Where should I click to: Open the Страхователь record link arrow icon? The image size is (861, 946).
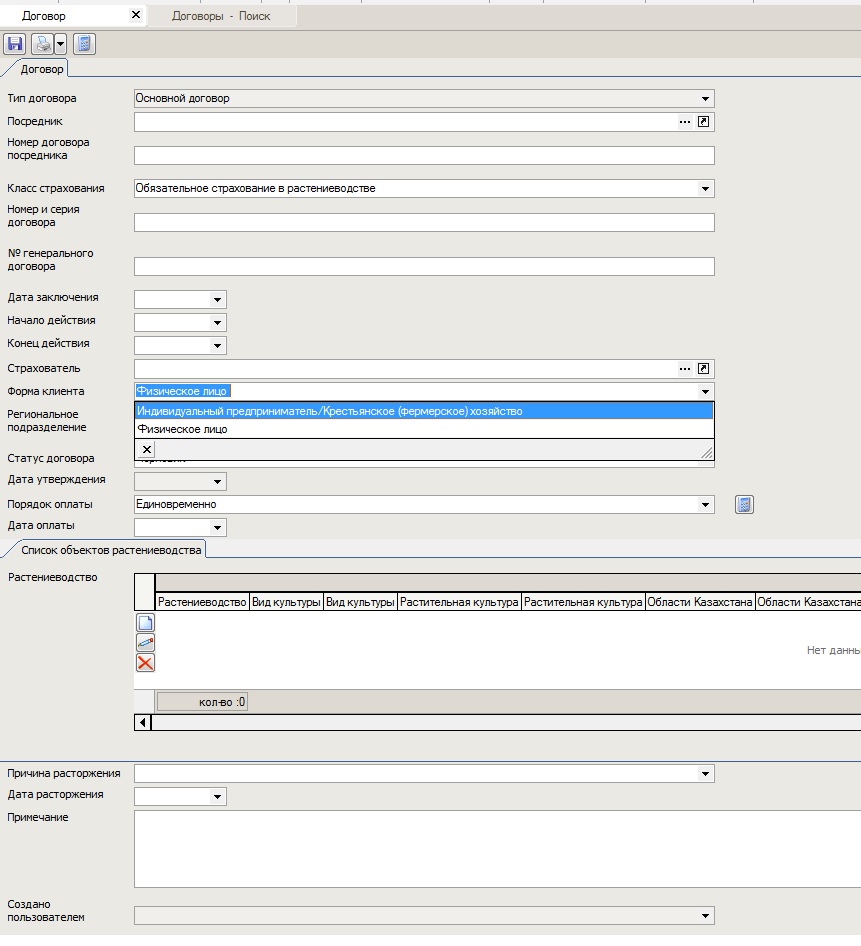704,369
